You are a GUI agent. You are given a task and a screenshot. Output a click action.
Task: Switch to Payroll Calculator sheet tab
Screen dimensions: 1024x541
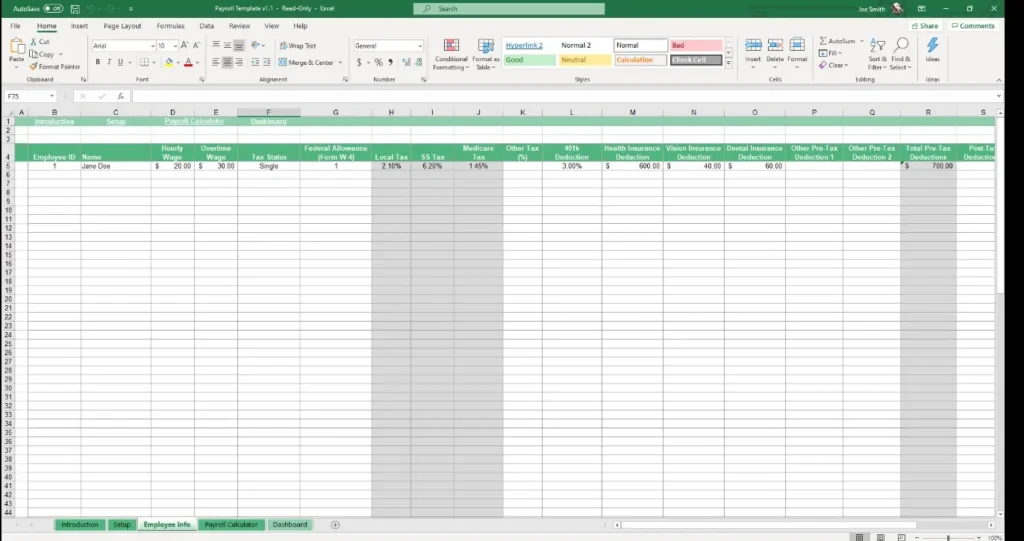pyautogui.click(x=231, y=525)
